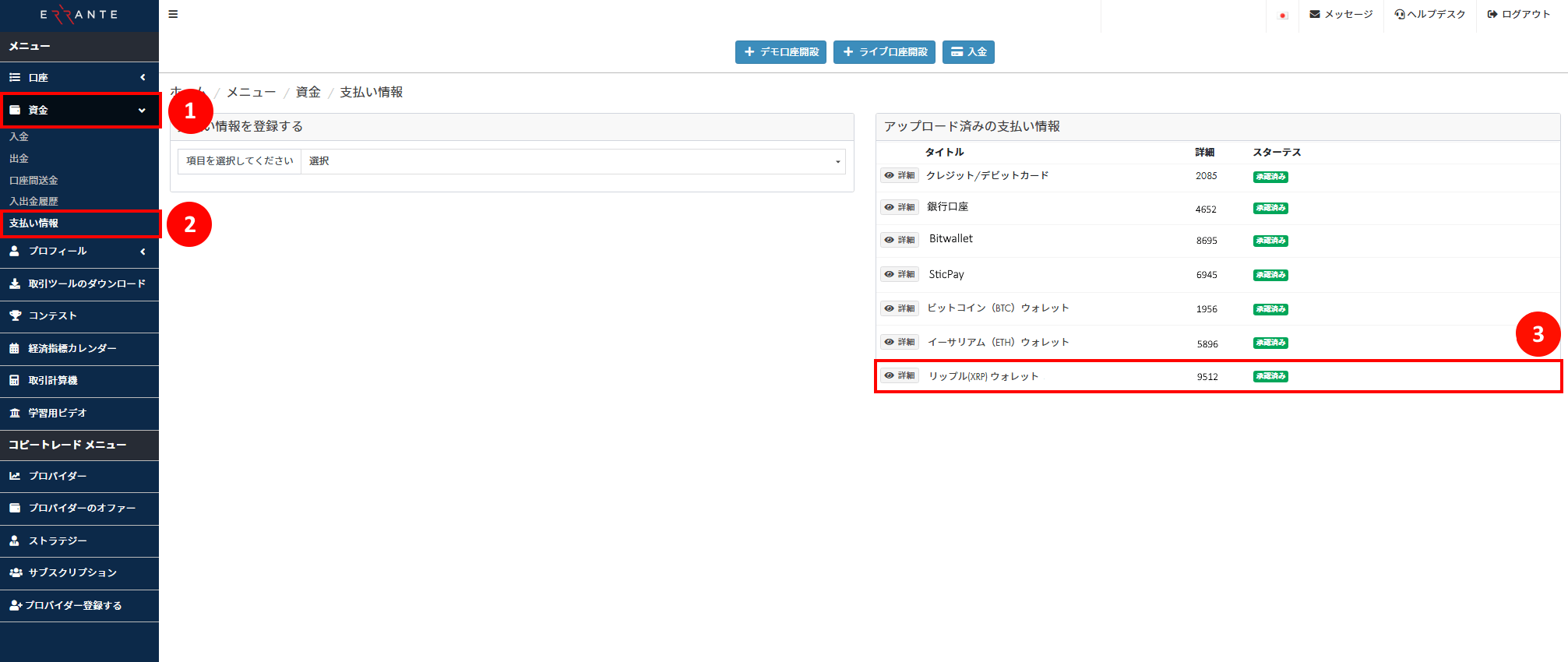View 詳細 for リップル(XRP) ウォレット
Screen dimensions: 1568x662
(900, 375)
